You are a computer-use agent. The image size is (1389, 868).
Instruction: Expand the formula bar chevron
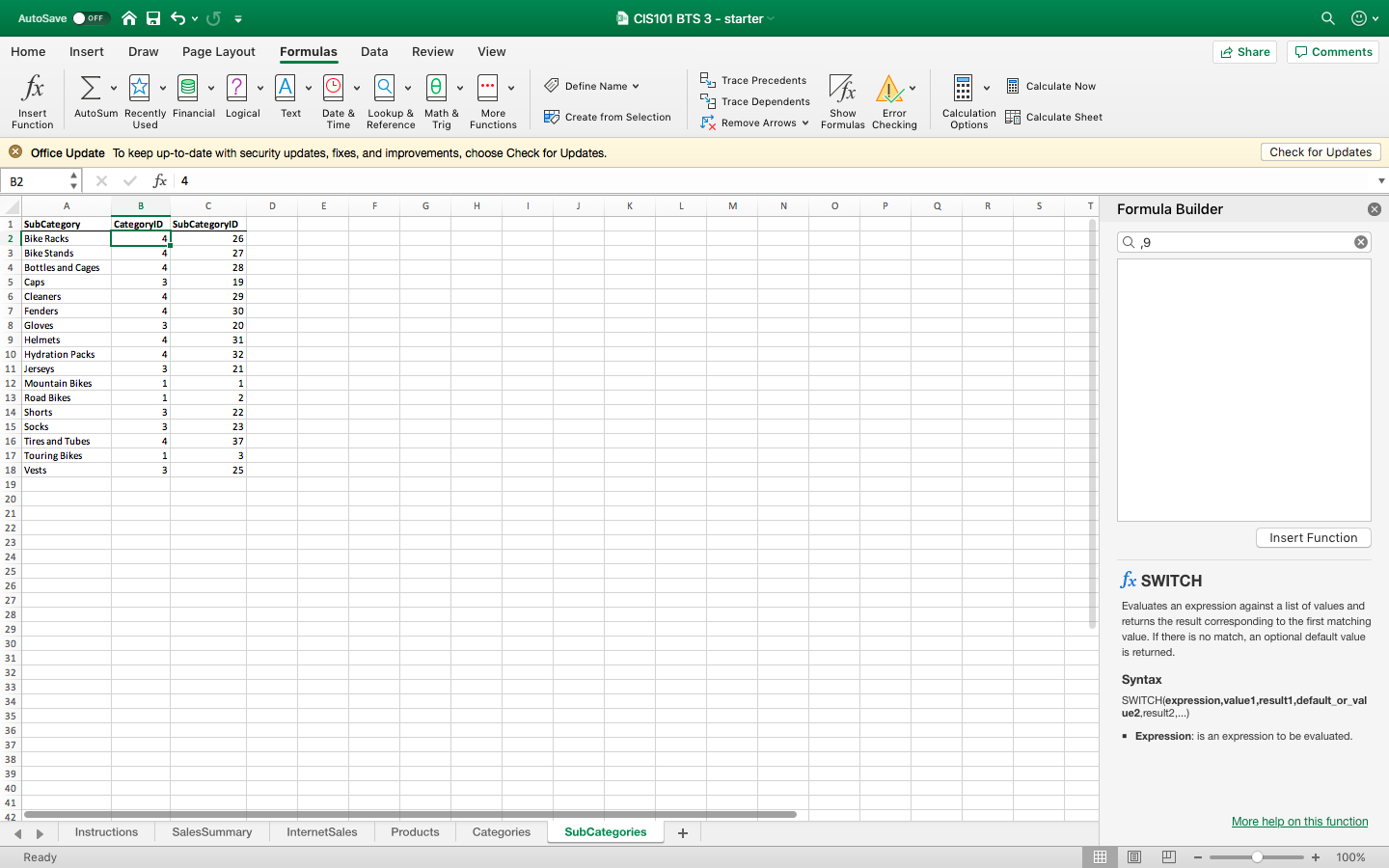[x=1381, y=180]
